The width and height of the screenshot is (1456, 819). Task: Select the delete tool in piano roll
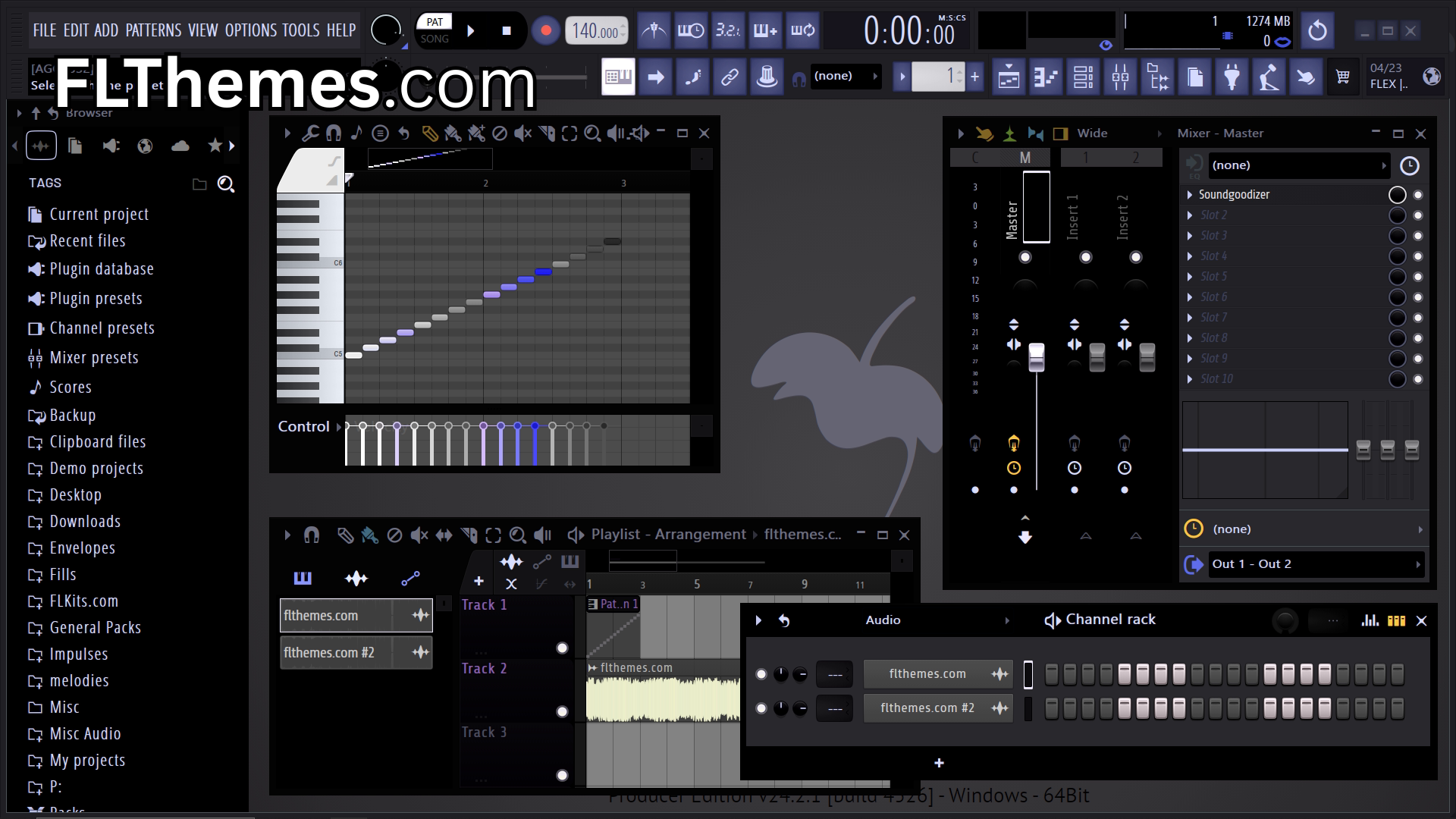tap(500, 133)
